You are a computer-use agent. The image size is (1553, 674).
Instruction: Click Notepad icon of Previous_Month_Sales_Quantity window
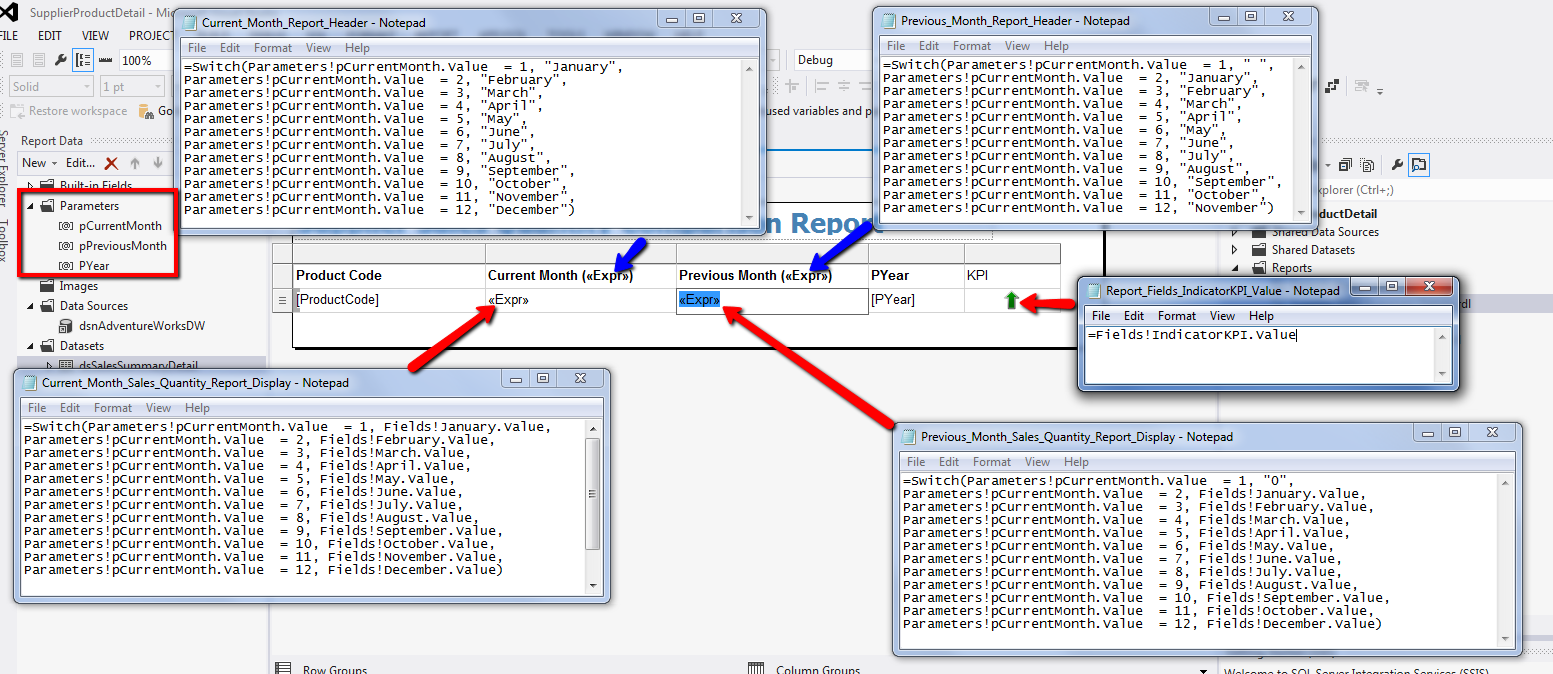coord(909,436)
